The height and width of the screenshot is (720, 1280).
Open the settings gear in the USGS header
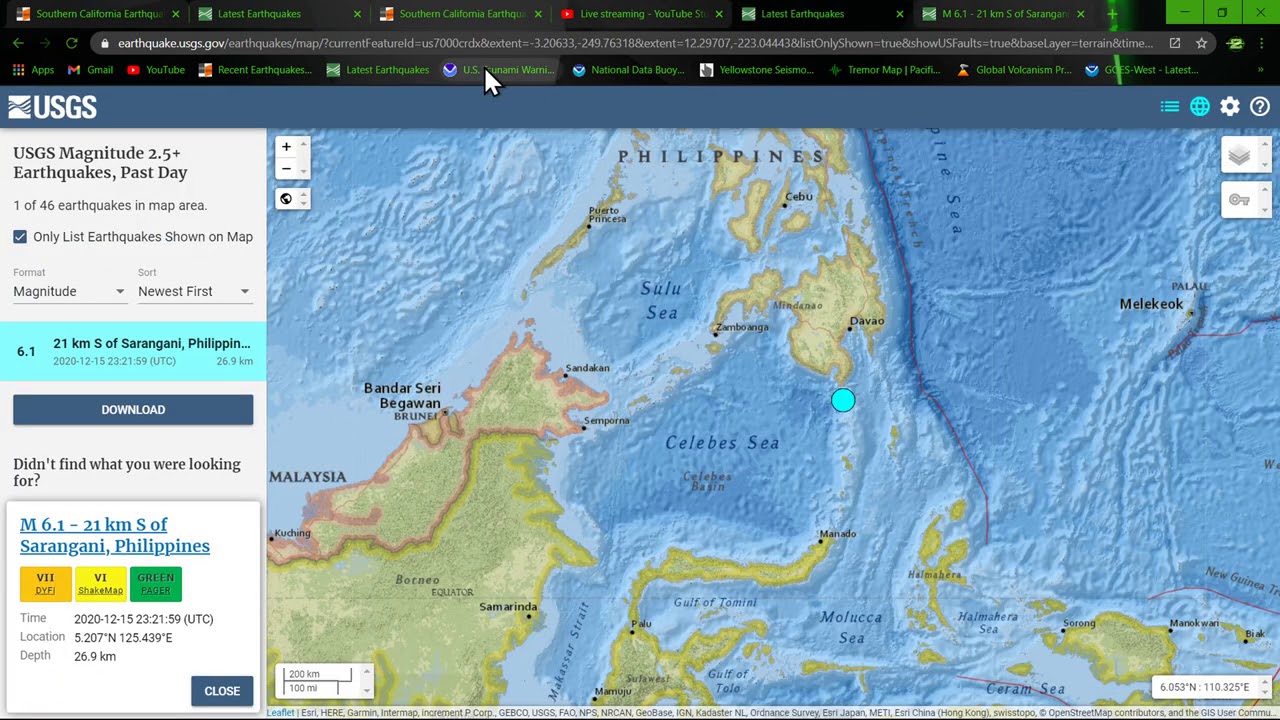pyautogui.click(x=1230, y=107)
